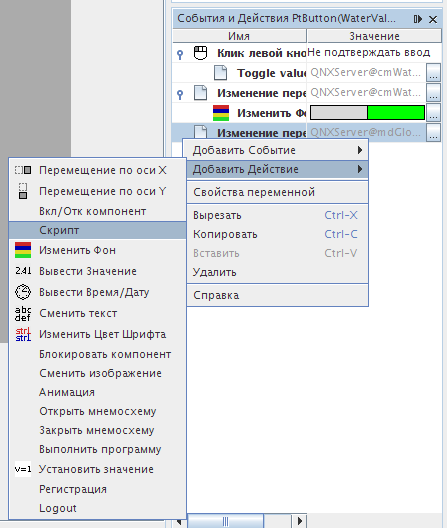Image resolution: width=447 pixels, height=528 pixels.
Task: Click the Не подтверждать ввод value cell
Action: pyautogui.click(x=374, y=53)
